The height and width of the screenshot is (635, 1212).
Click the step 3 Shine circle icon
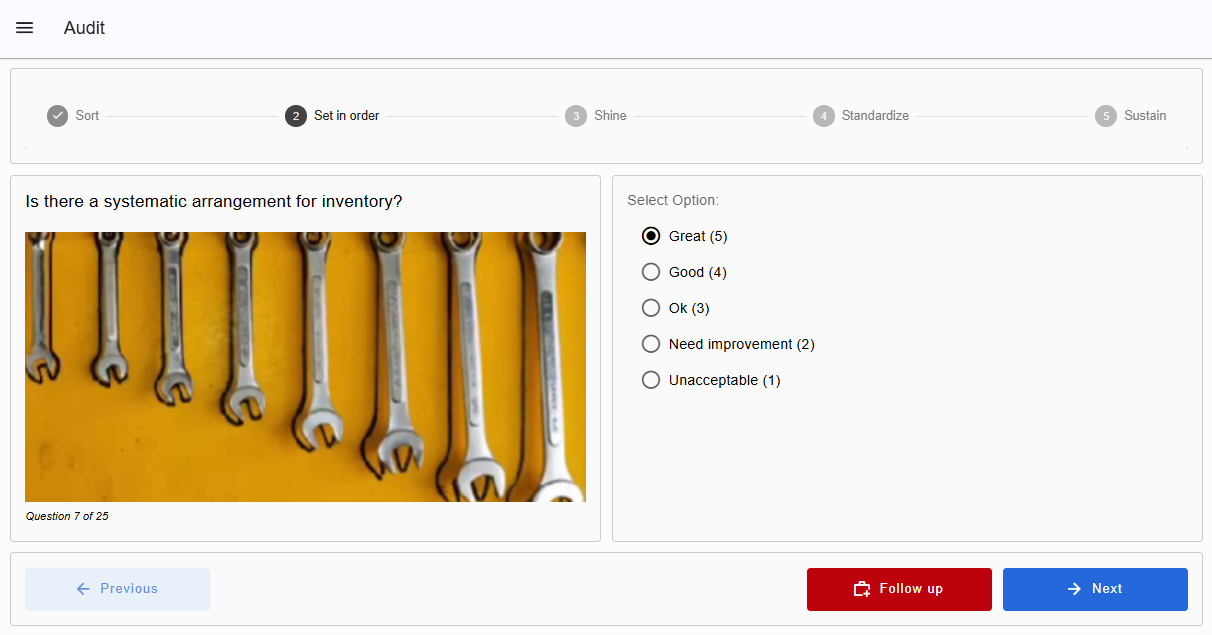(575, 116)
